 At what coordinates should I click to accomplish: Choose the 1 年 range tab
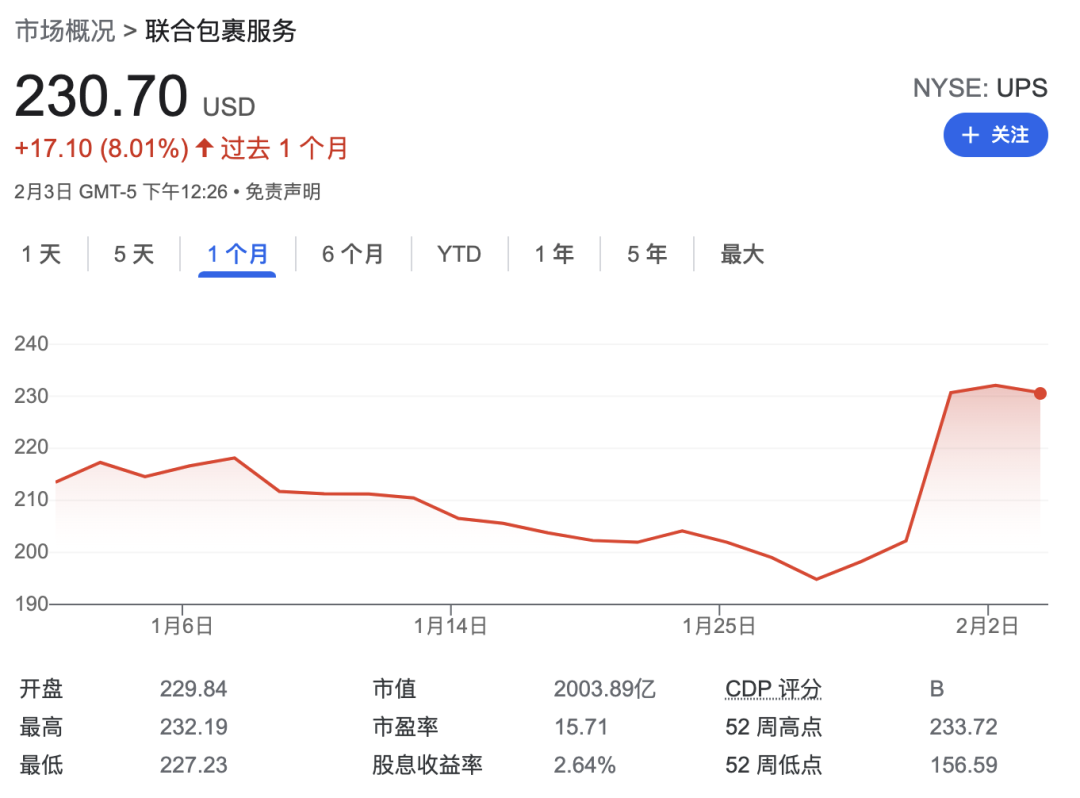[554, 254]
